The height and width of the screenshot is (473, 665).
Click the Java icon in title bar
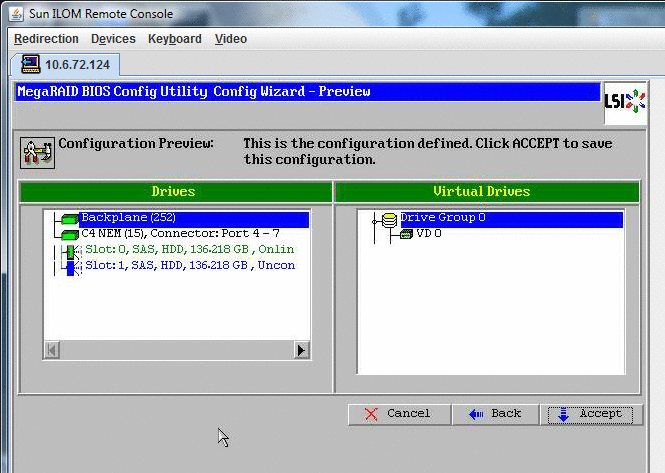[16, 14]
